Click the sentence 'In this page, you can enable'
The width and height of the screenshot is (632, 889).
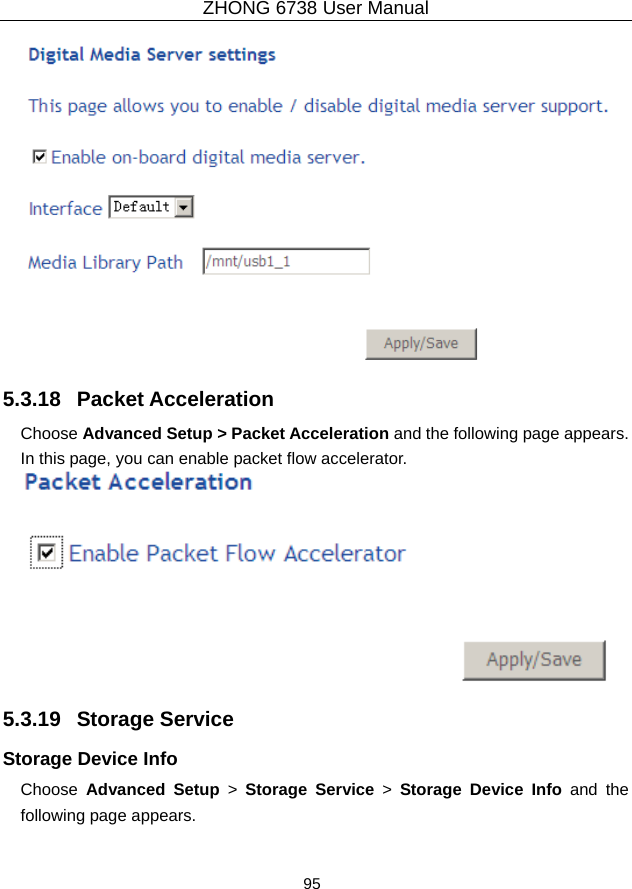(x=214, y=459)
